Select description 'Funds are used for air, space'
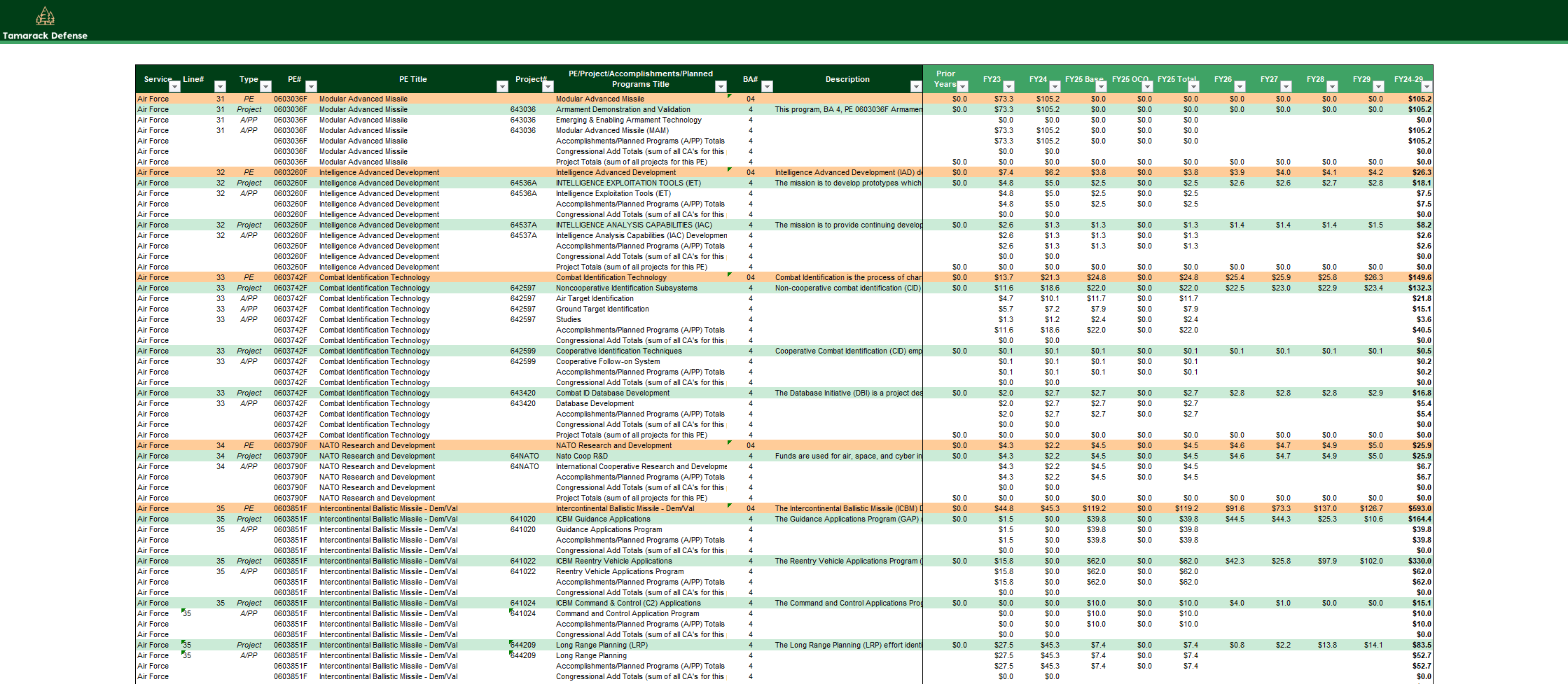Viewport: 1568px width, 684px height. click(x=848, y=456)
